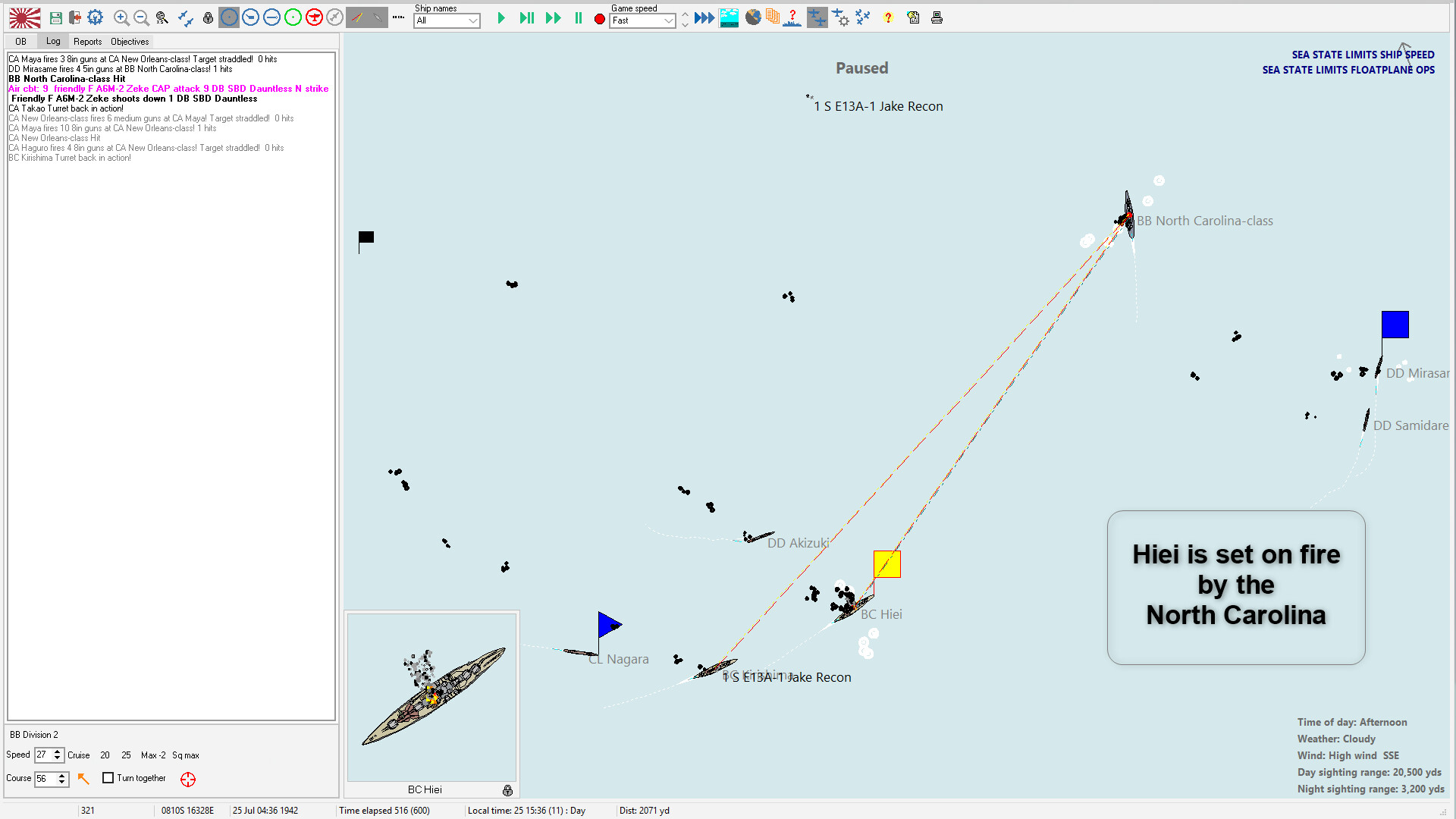
Task: Open the weather display panel
Action: tap(729, 17)
